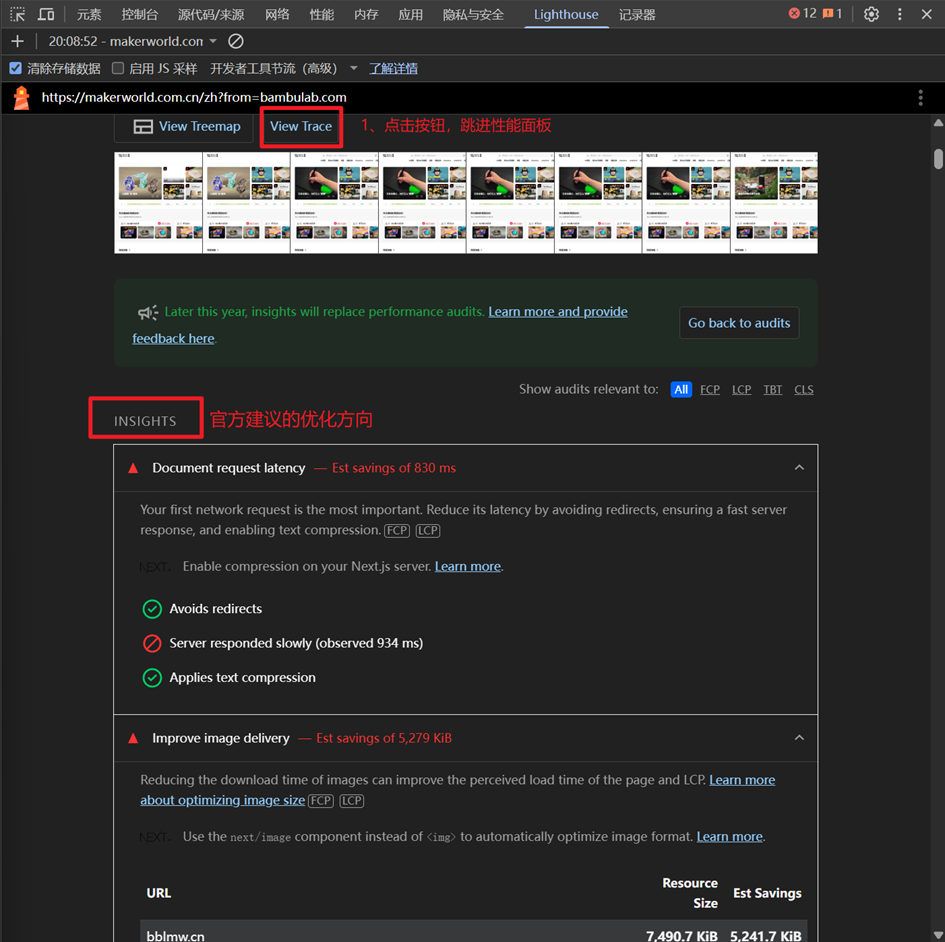This screenshot has width=945, height=942.
Task: Filter audits by FCP
Action: (710, 389)
